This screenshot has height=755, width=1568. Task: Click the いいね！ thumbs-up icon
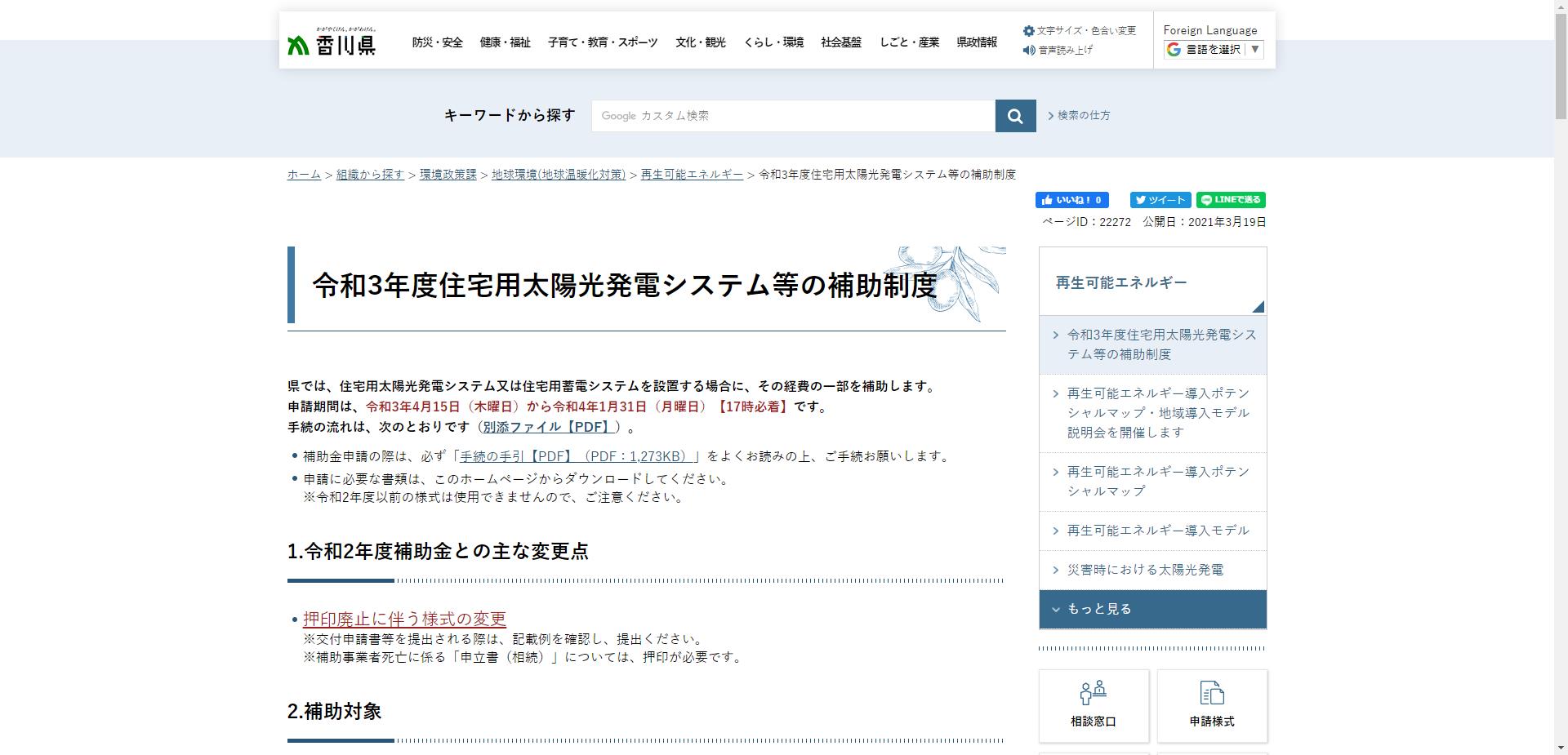pyautogui.click(x=1049, y=199)
